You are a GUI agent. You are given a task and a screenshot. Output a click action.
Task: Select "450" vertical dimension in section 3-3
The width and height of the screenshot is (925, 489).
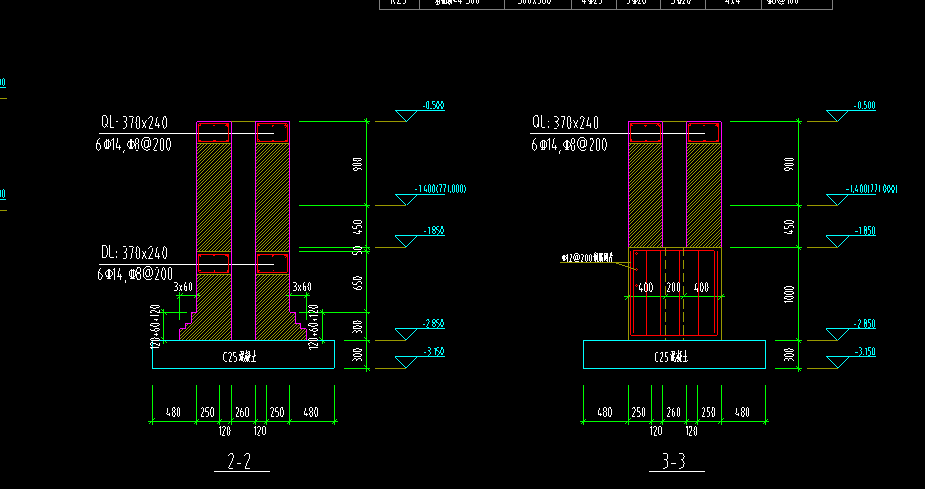click(790, 227)
